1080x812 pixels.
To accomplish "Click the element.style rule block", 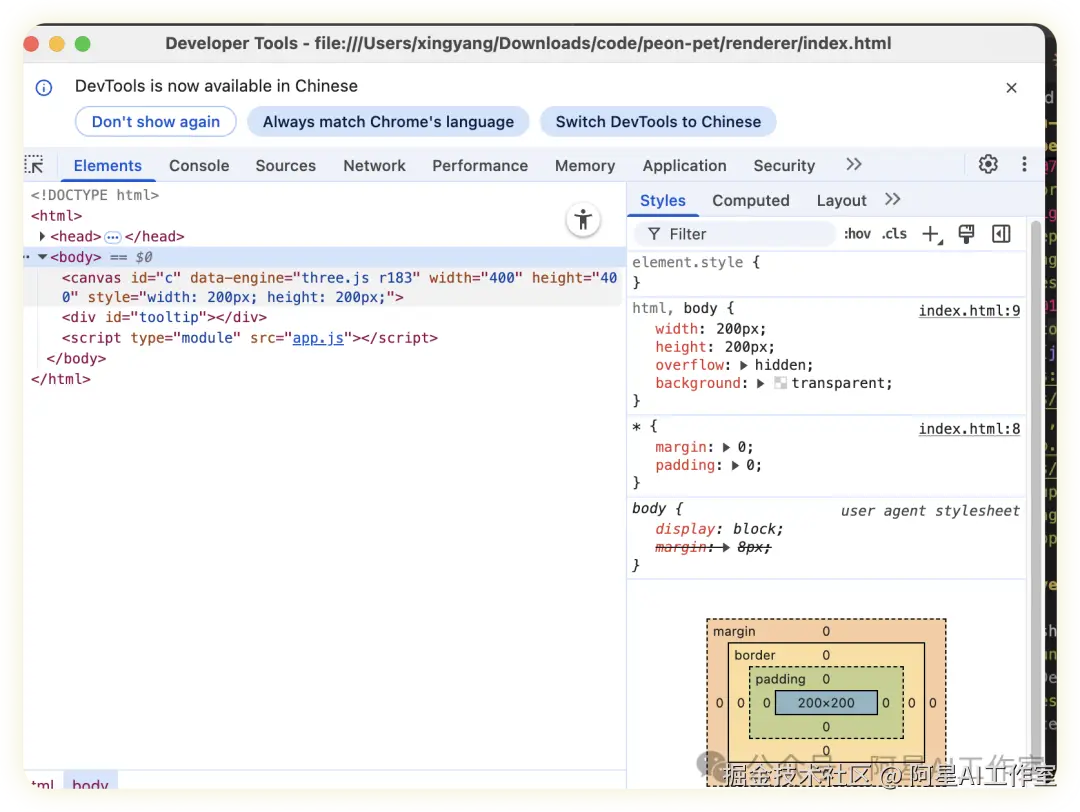I will tap(827, 272).
